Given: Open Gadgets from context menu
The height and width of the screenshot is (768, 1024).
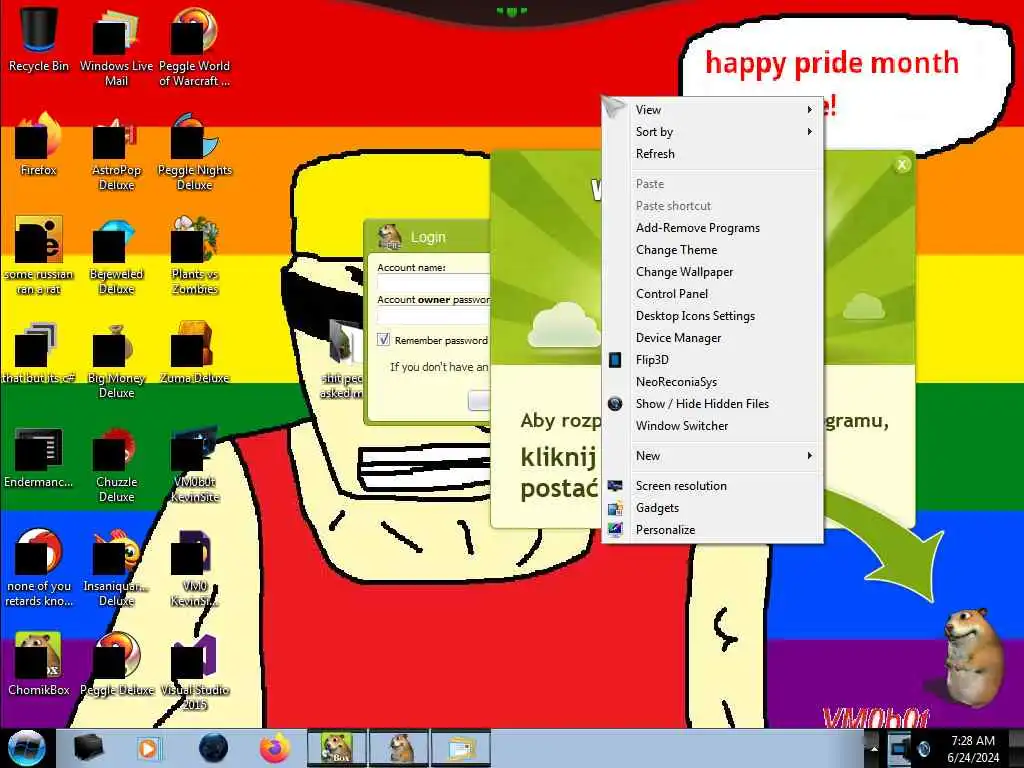Looking at the screenshot, I should click(x=712, y=508).
